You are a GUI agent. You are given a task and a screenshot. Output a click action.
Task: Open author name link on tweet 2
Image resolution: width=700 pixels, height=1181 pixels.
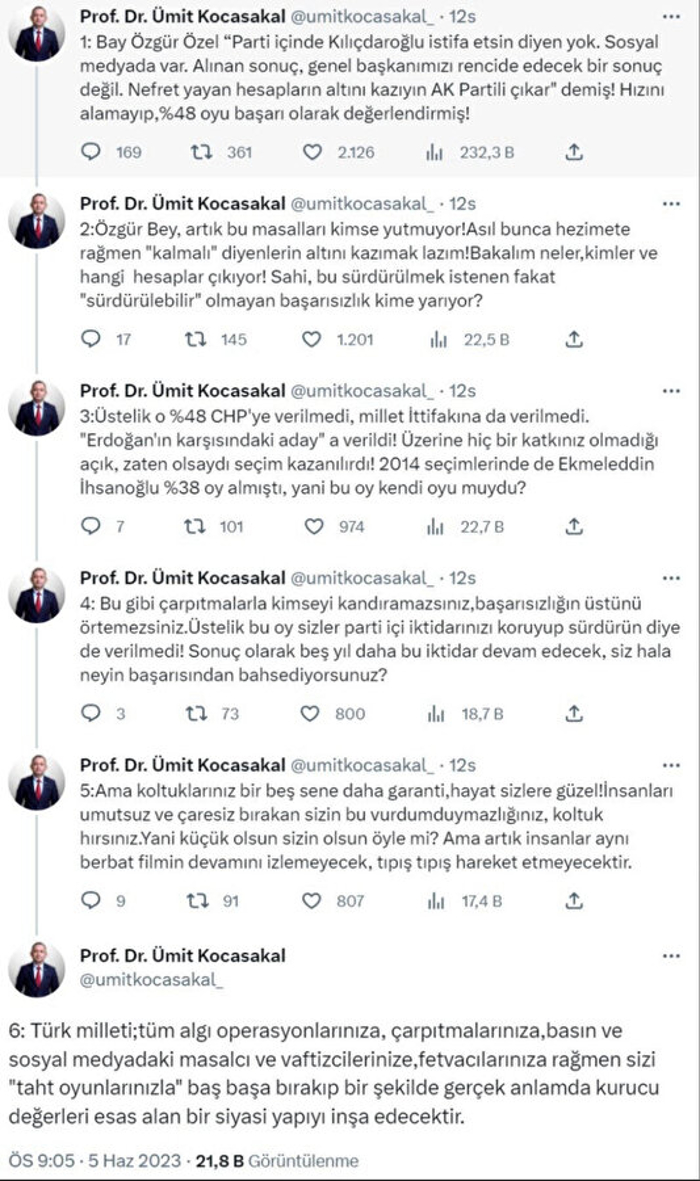pyautogui.click(x=182, y=203)
